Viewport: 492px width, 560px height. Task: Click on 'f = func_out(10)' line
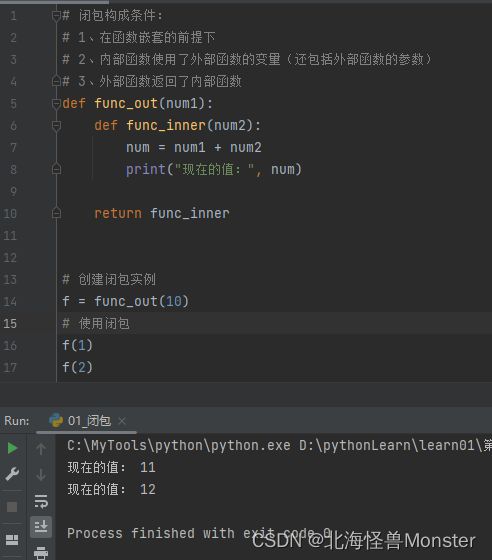pos(125,301)
